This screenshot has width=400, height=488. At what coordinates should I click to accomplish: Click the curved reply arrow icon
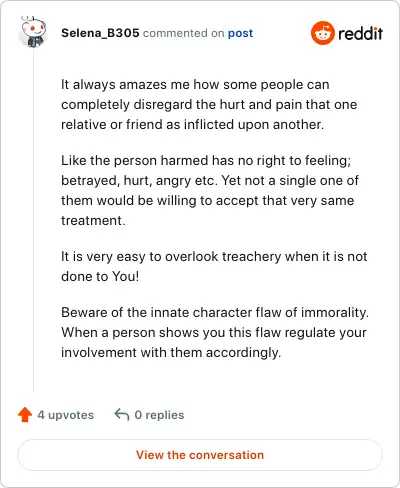pos(122,414)
